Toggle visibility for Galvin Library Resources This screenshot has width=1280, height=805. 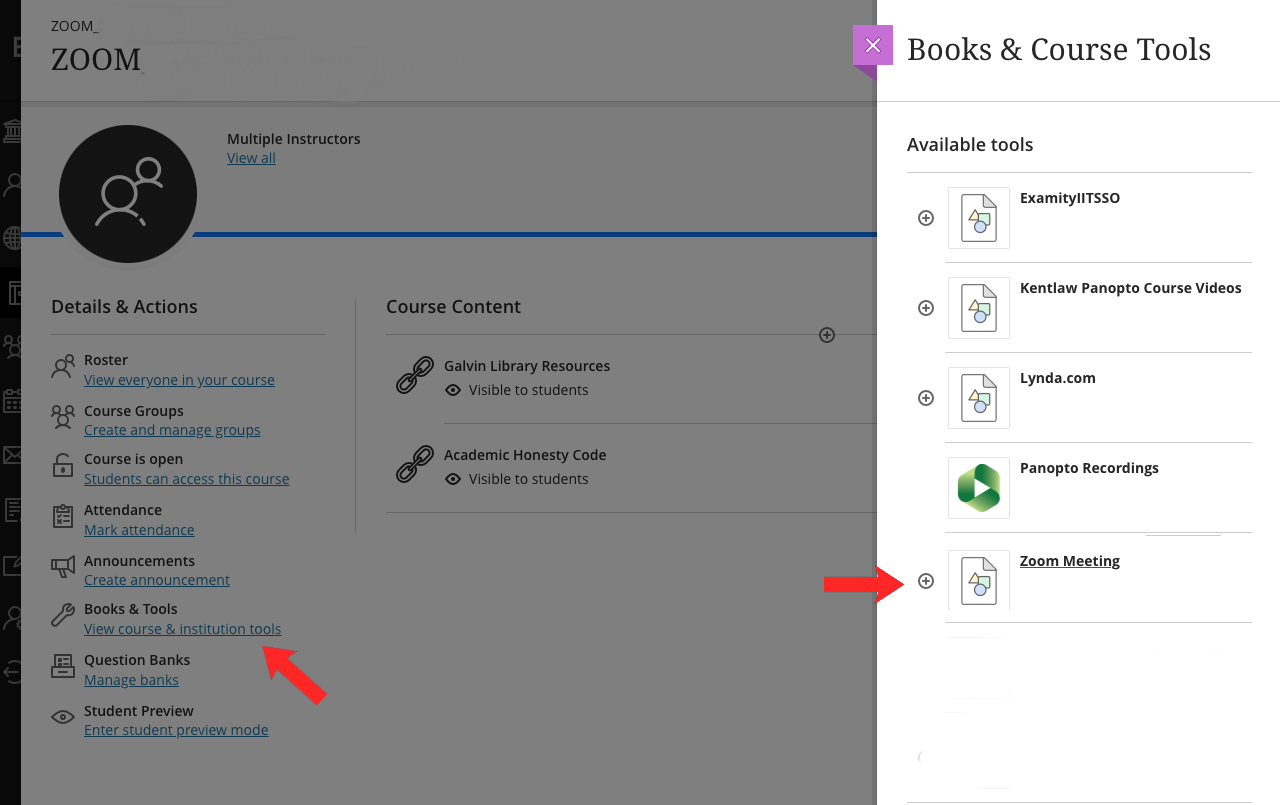coord(516,390)
